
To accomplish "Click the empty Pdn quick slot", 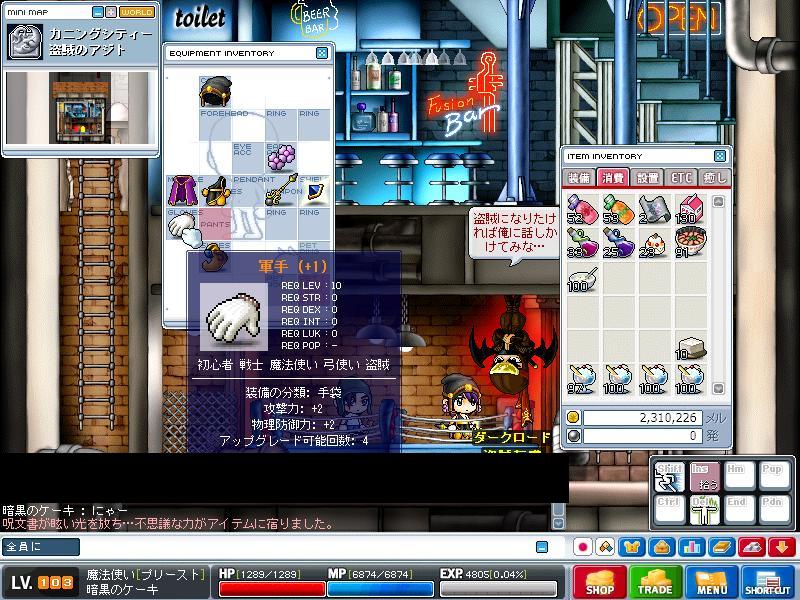I will click(774, 510).
